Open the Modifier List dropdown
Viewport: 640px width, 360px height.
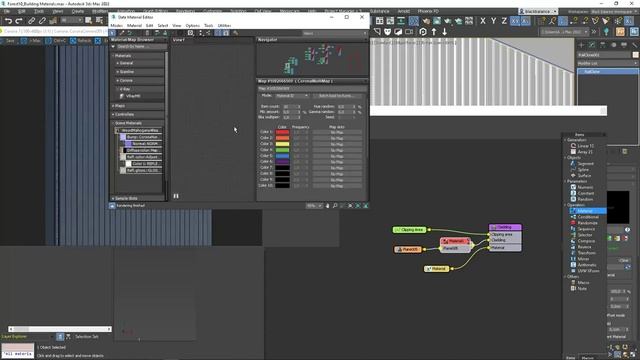607,63
